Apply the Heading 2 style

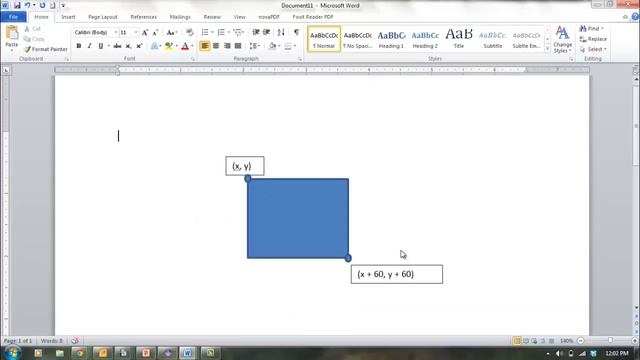pos(425,40)
